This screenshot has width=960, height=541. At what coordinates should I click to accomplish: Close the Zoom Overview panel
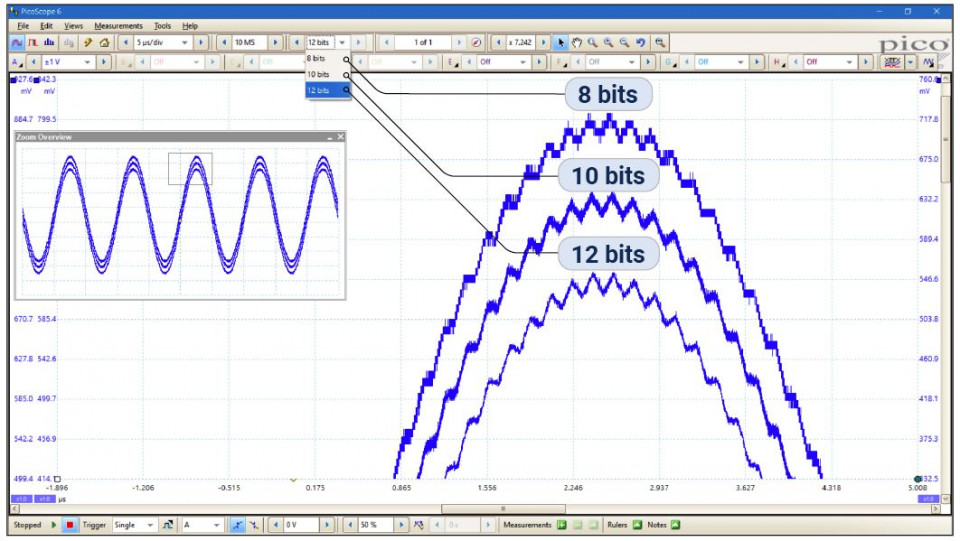tap(340, 137)
